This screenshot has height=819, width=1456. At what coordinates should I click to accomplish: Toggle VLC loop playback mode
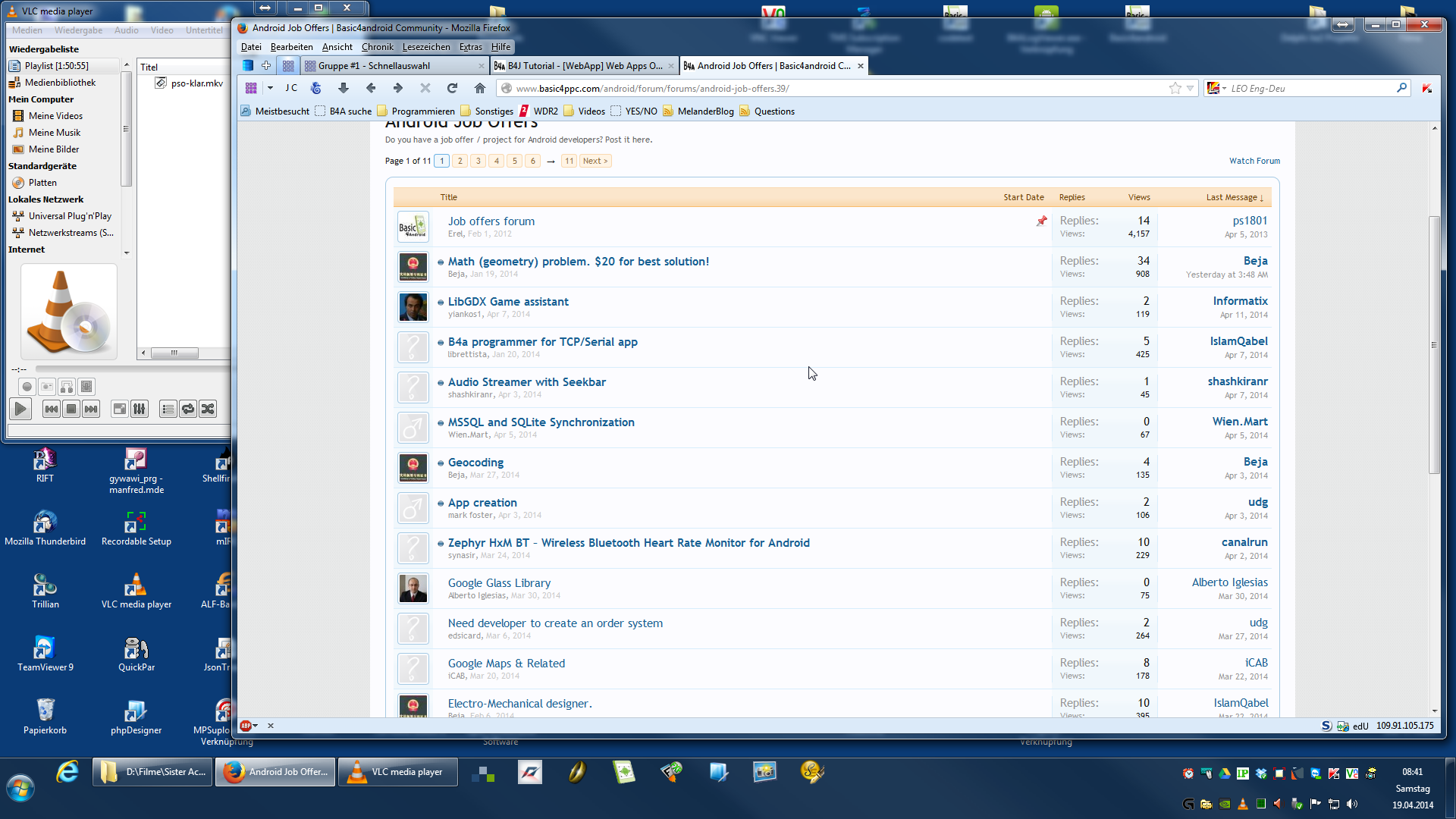tap(188, 409)
